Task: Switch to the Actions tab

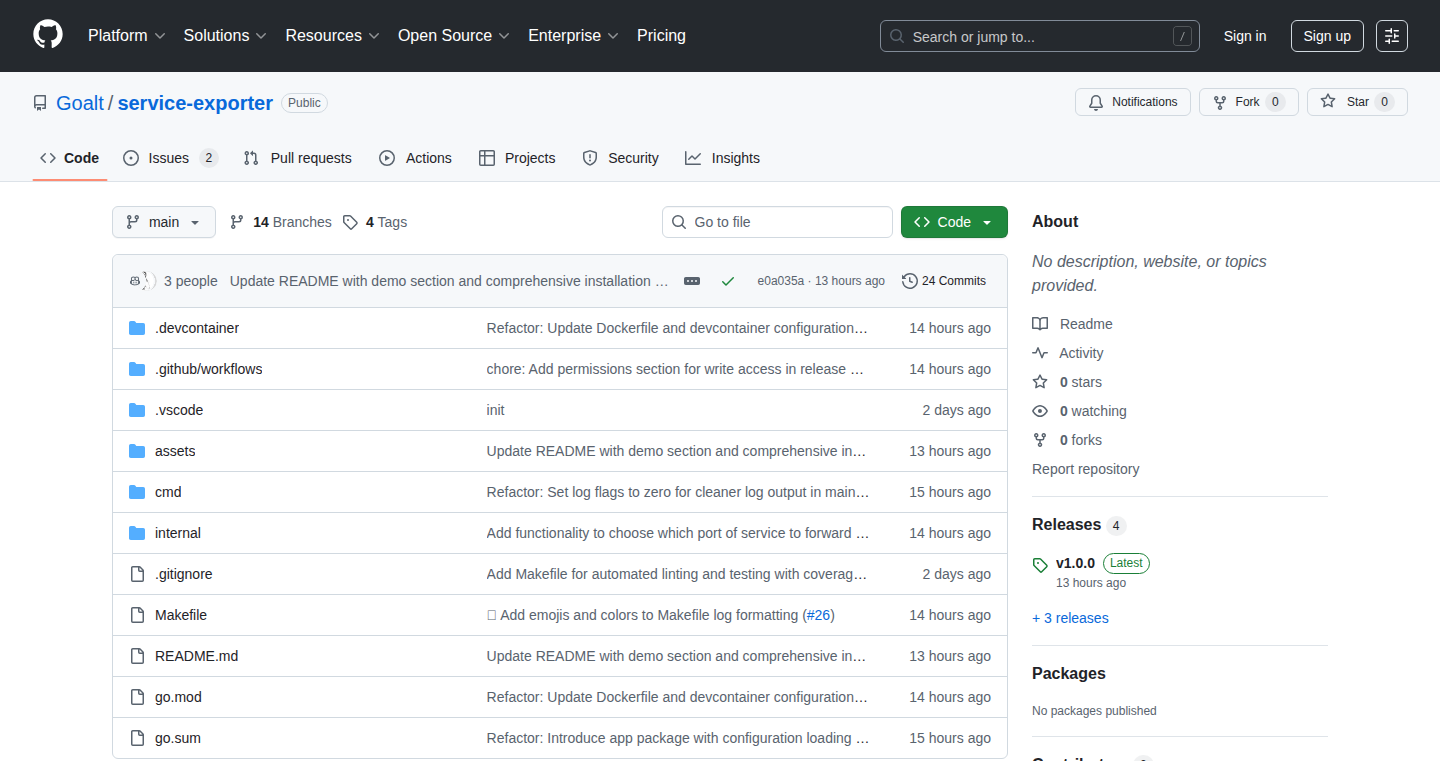Action: 415,158
